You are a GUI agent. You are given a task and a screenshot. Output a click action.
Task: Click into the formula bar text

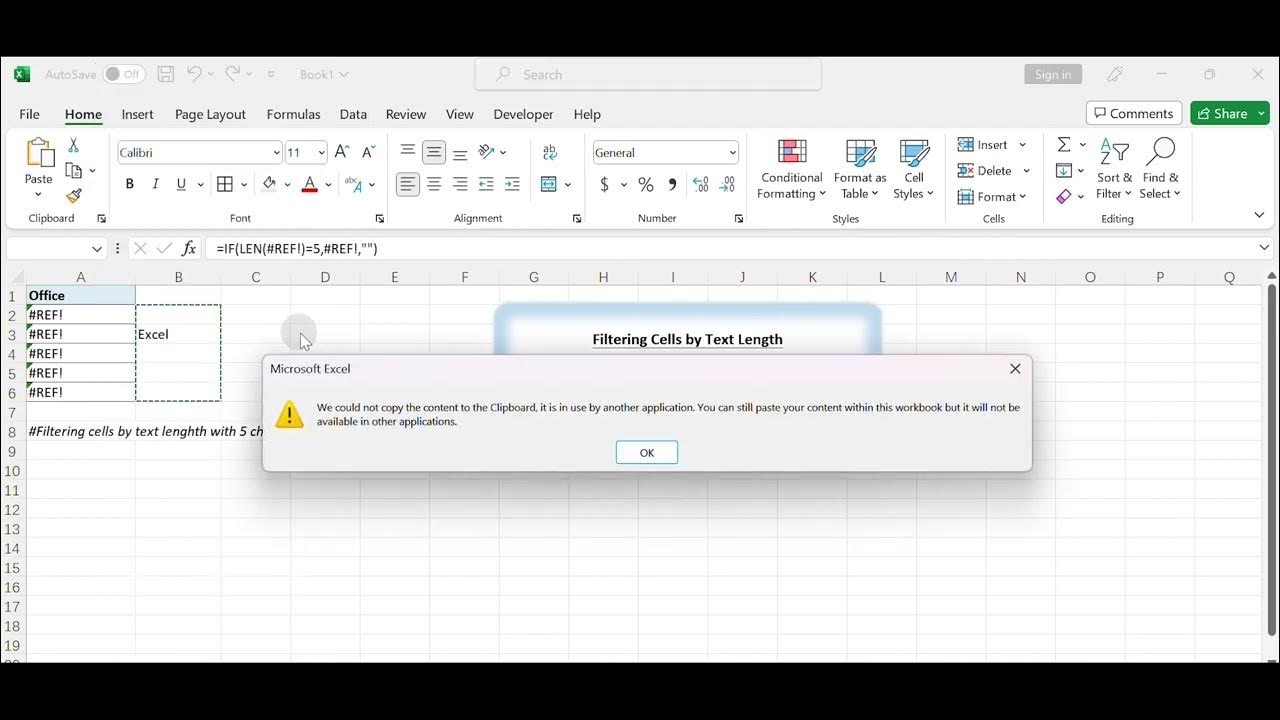297,249
